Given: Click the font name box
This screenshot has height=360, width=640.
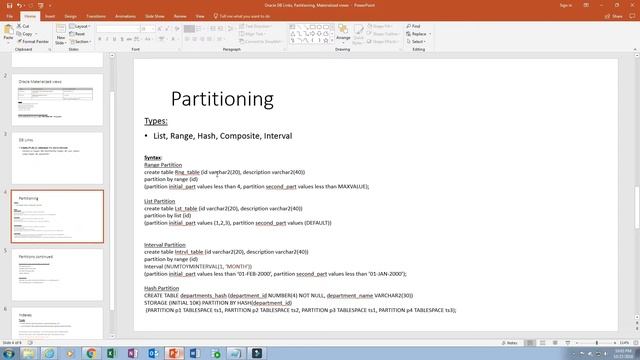Looking at the screenshot, I should click(x=118, y=29).
